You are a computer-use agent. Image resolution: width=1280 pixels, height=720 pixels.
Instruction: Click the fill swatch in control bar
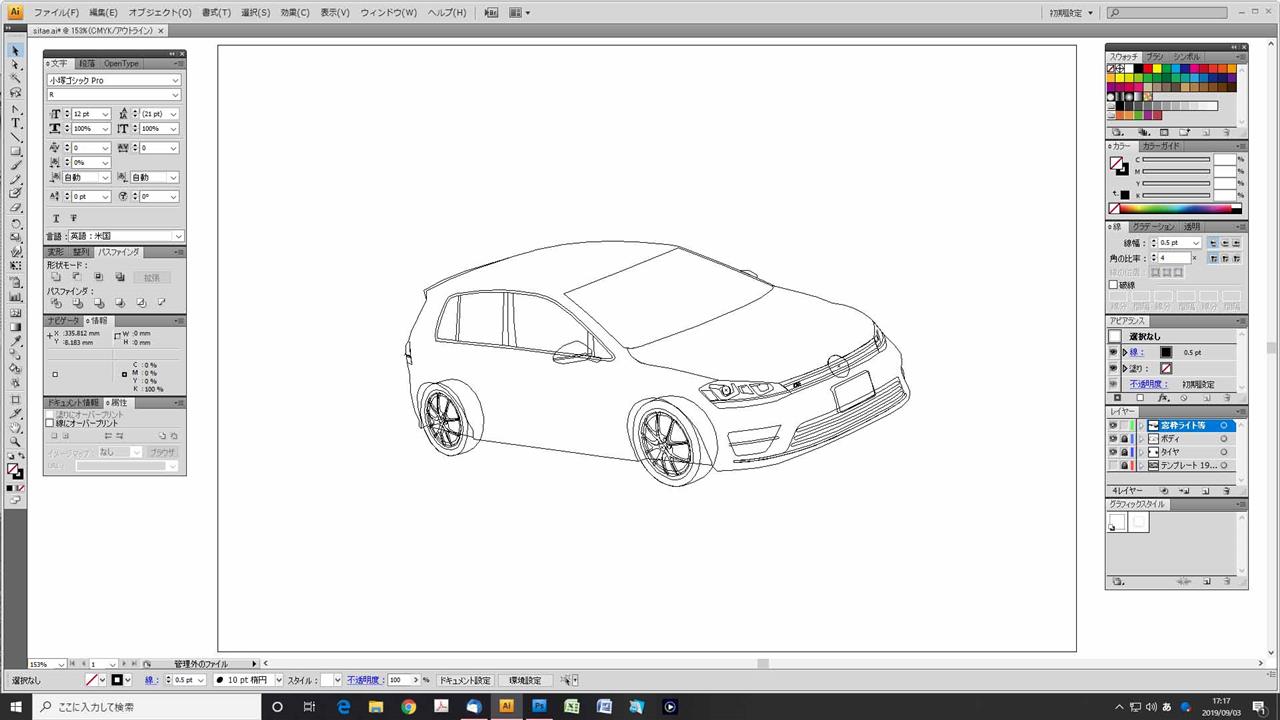[92, 680]
